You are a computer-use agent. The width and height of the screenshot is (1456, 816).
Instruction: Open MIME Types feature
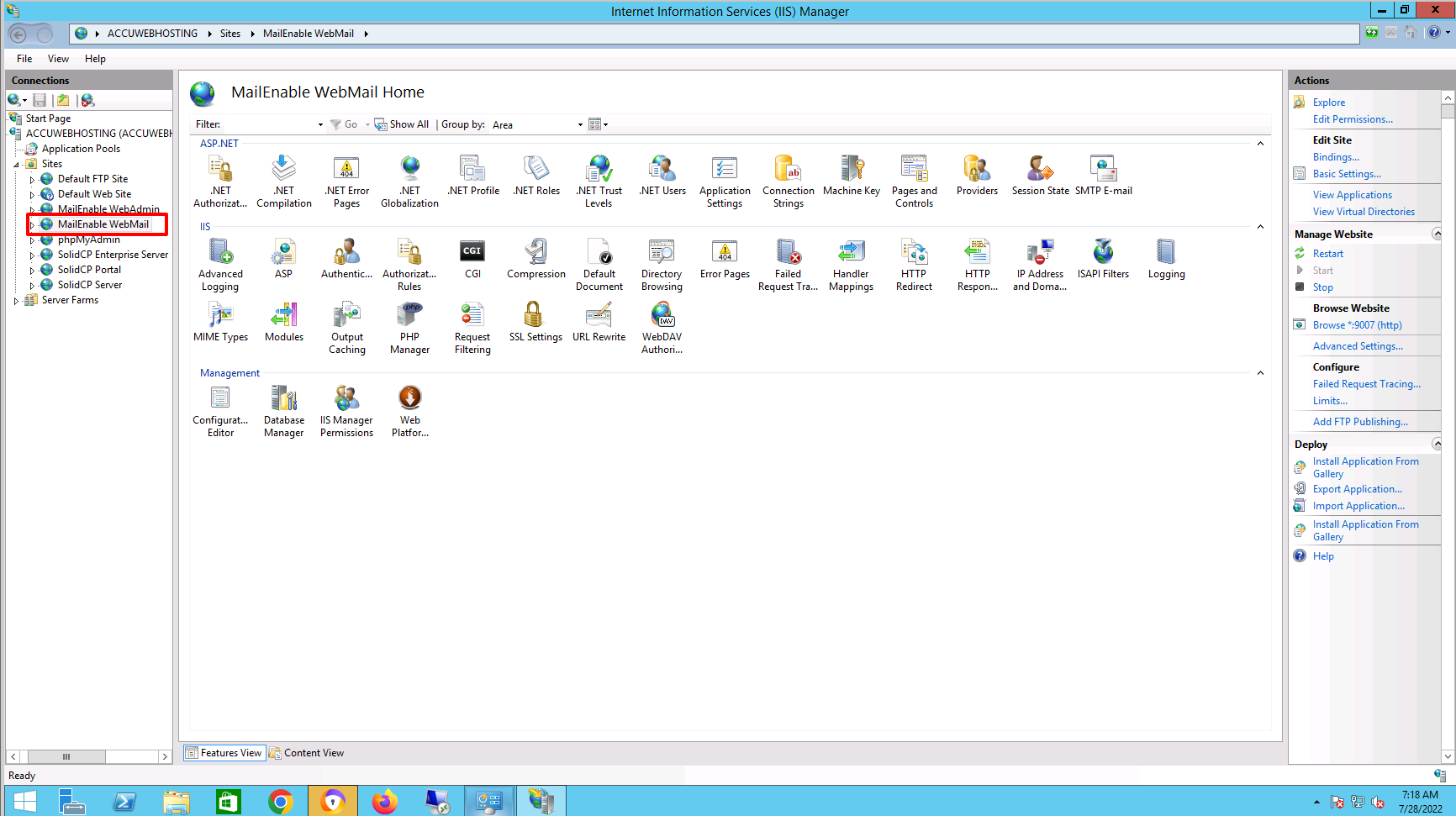pos(220,322)
